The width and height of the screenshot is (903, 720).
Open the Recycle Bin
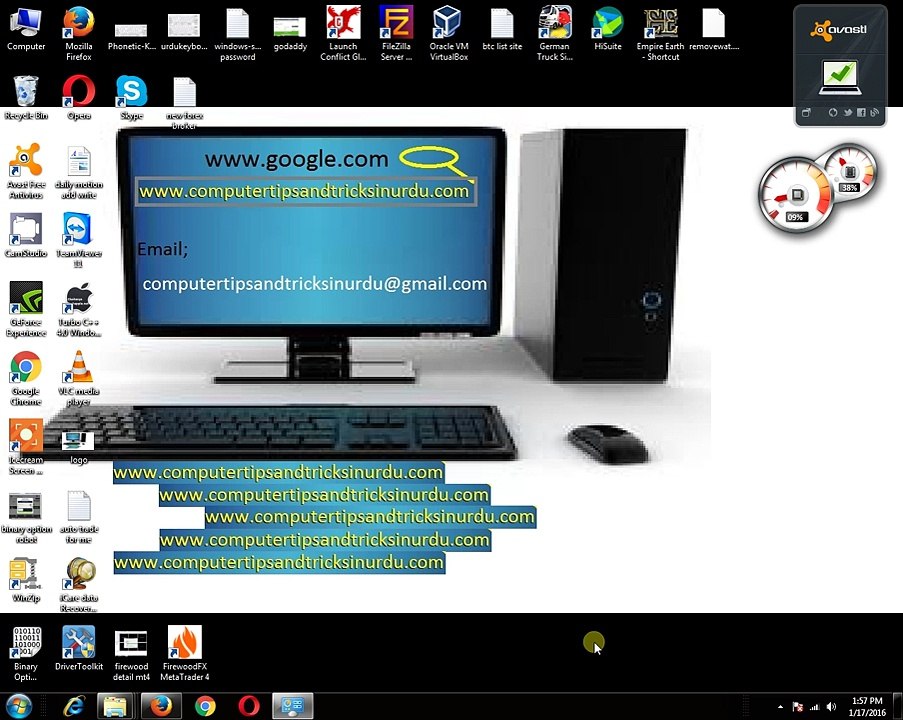pyautogui.click(x=26, y=98)
